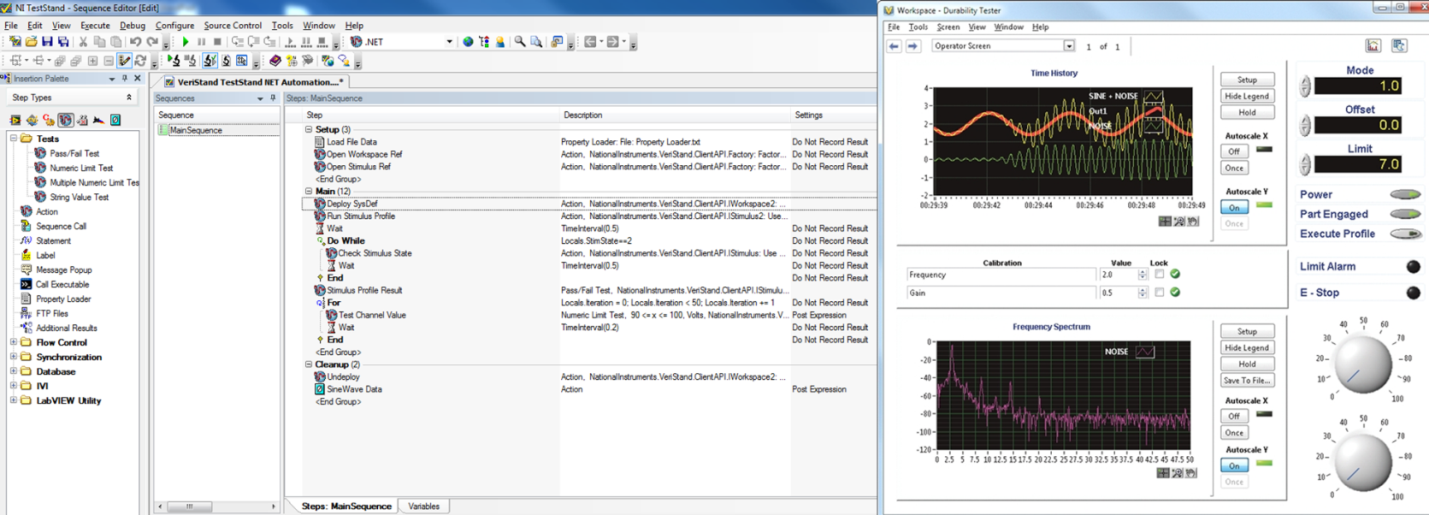Switch to the Variables tab

[x=424, y=506]
